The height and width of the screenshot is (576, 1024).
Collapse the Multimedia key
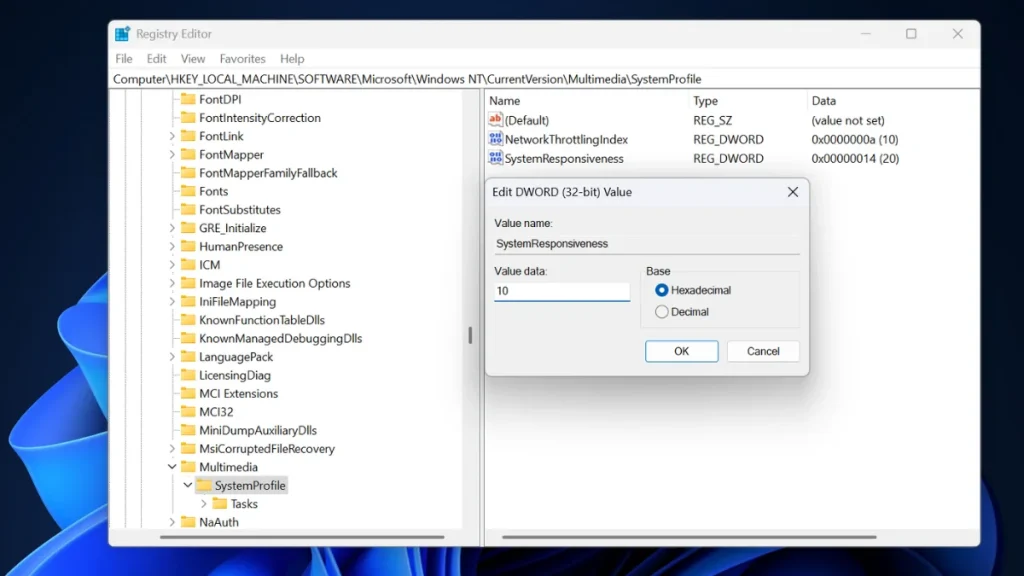(x=172, y=467)
